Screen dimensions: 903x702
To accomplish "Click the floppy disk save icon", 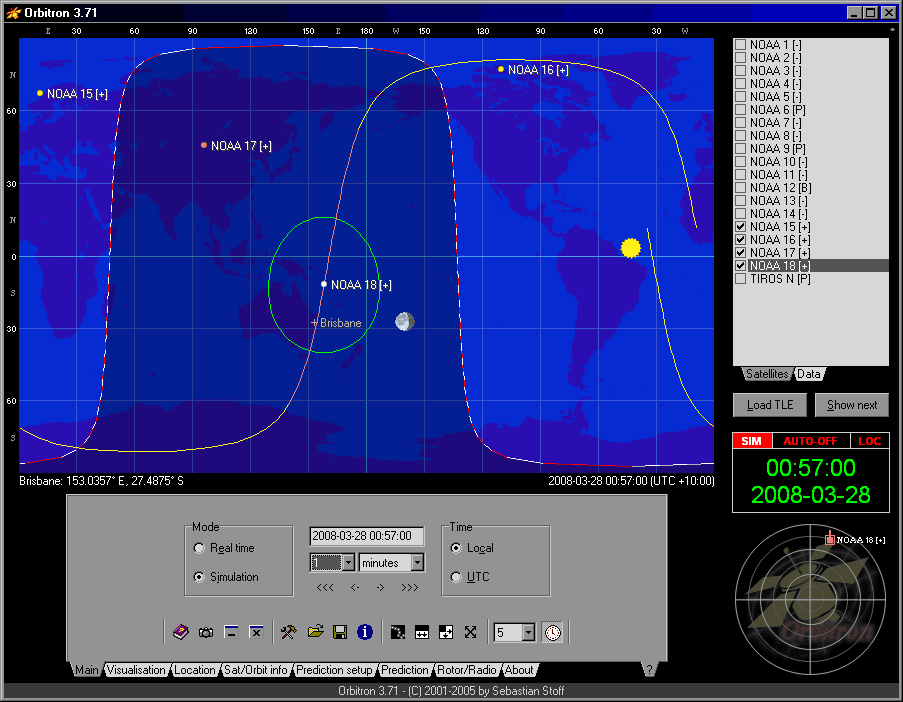I will [x=340, y=632].
